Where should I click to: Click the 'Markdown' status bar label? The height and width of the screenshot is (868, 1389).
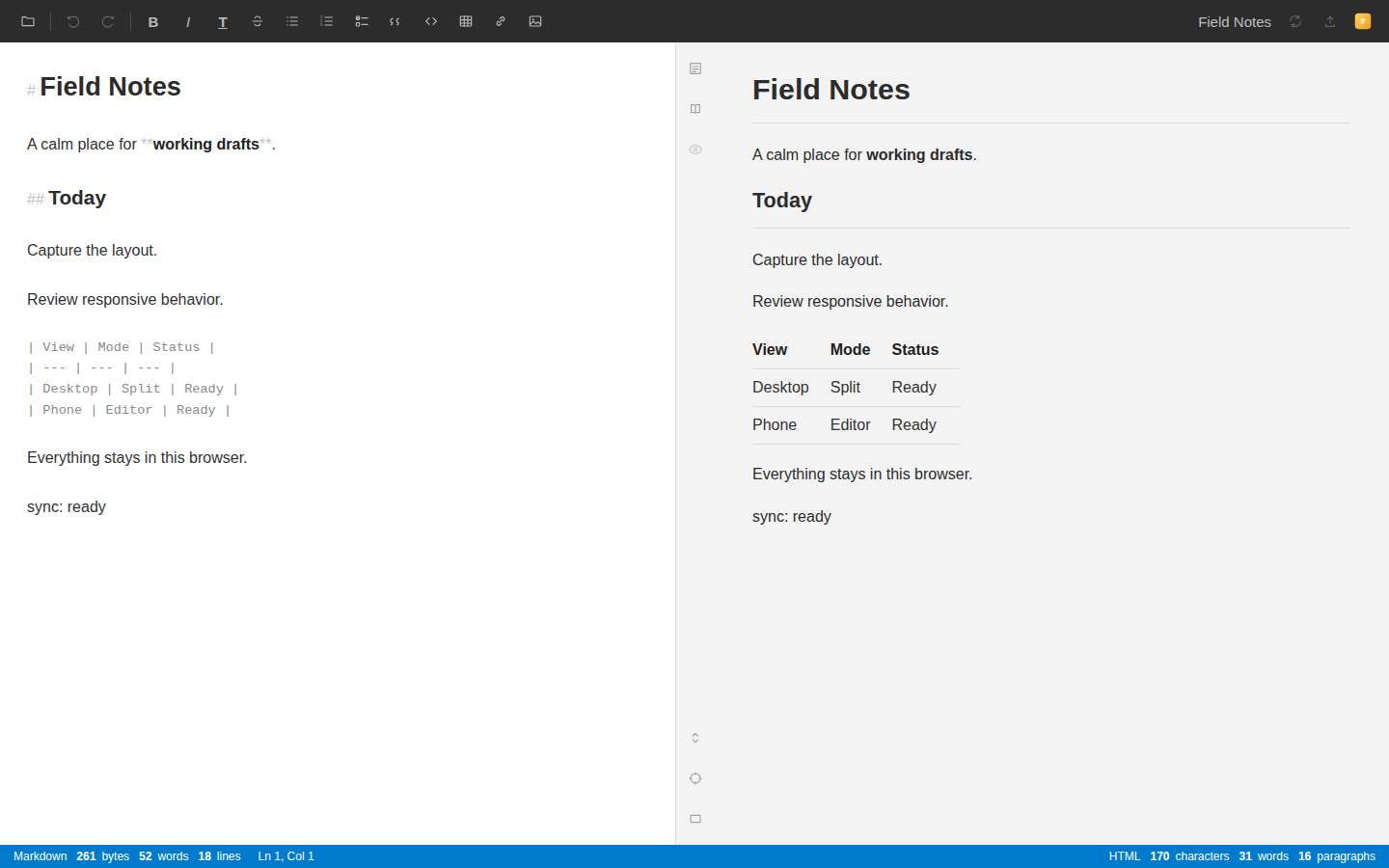[x=41, y=856]
